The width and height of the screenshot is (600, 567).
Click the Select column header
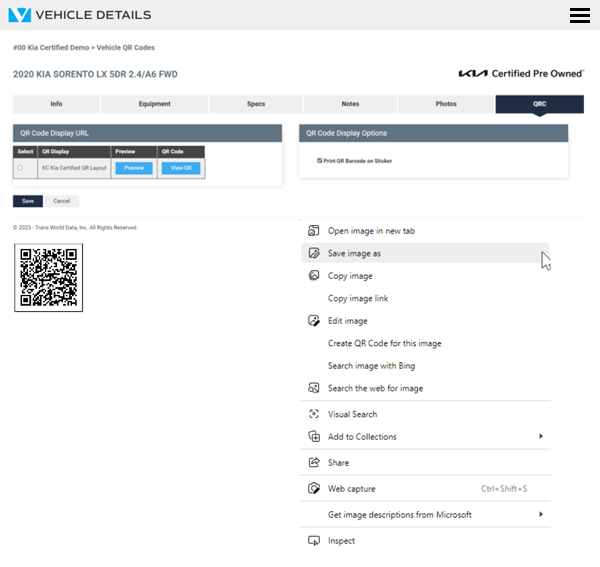(25, 152)
